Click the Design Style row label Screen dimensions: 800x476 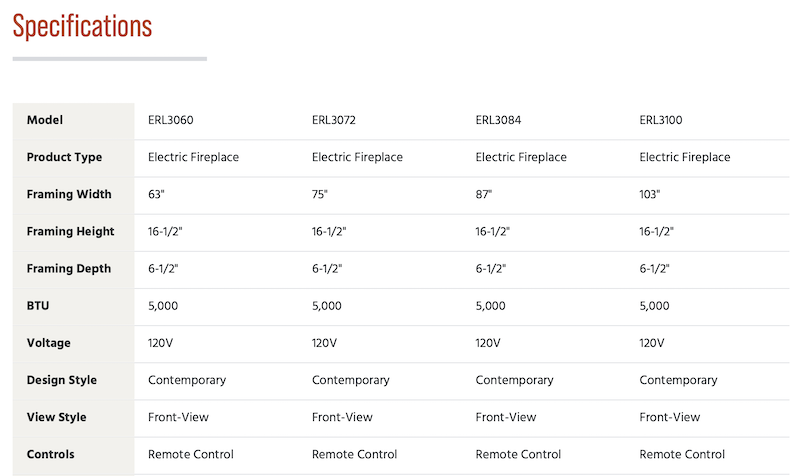click(62, 380)
